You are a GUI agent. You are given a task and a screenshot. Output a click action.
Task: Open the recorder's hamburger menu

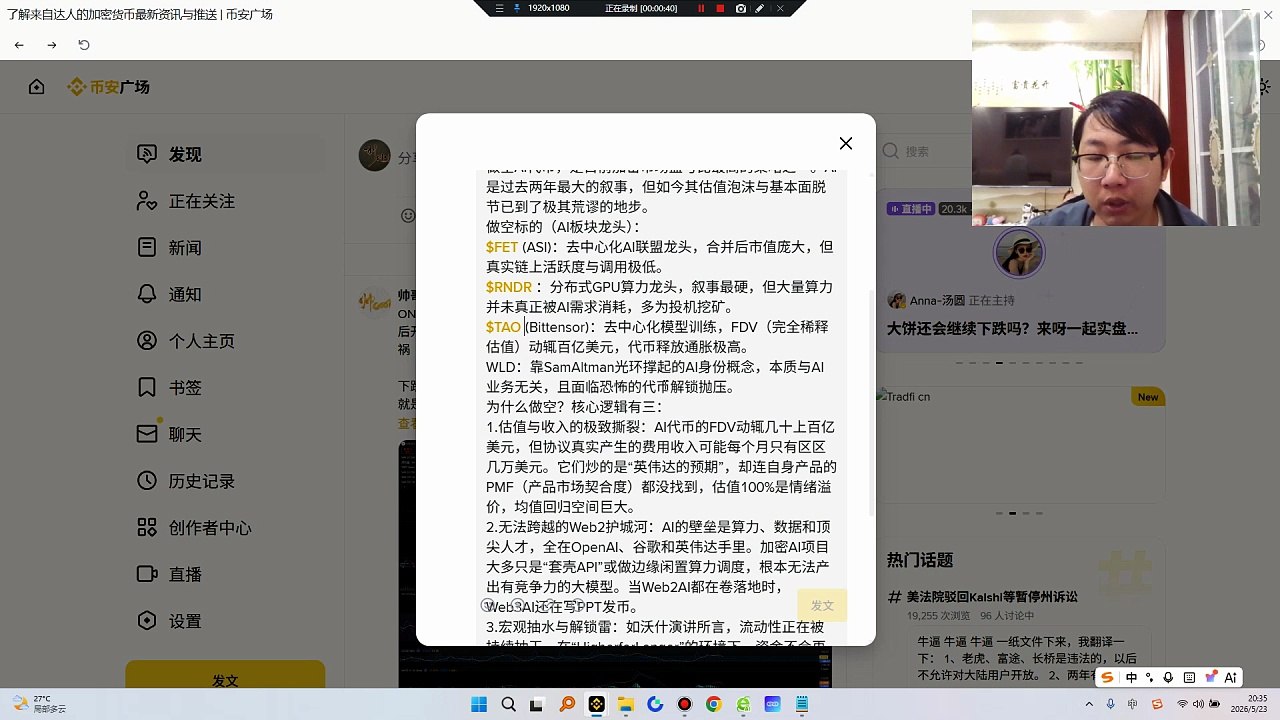[x=500, y=8]
